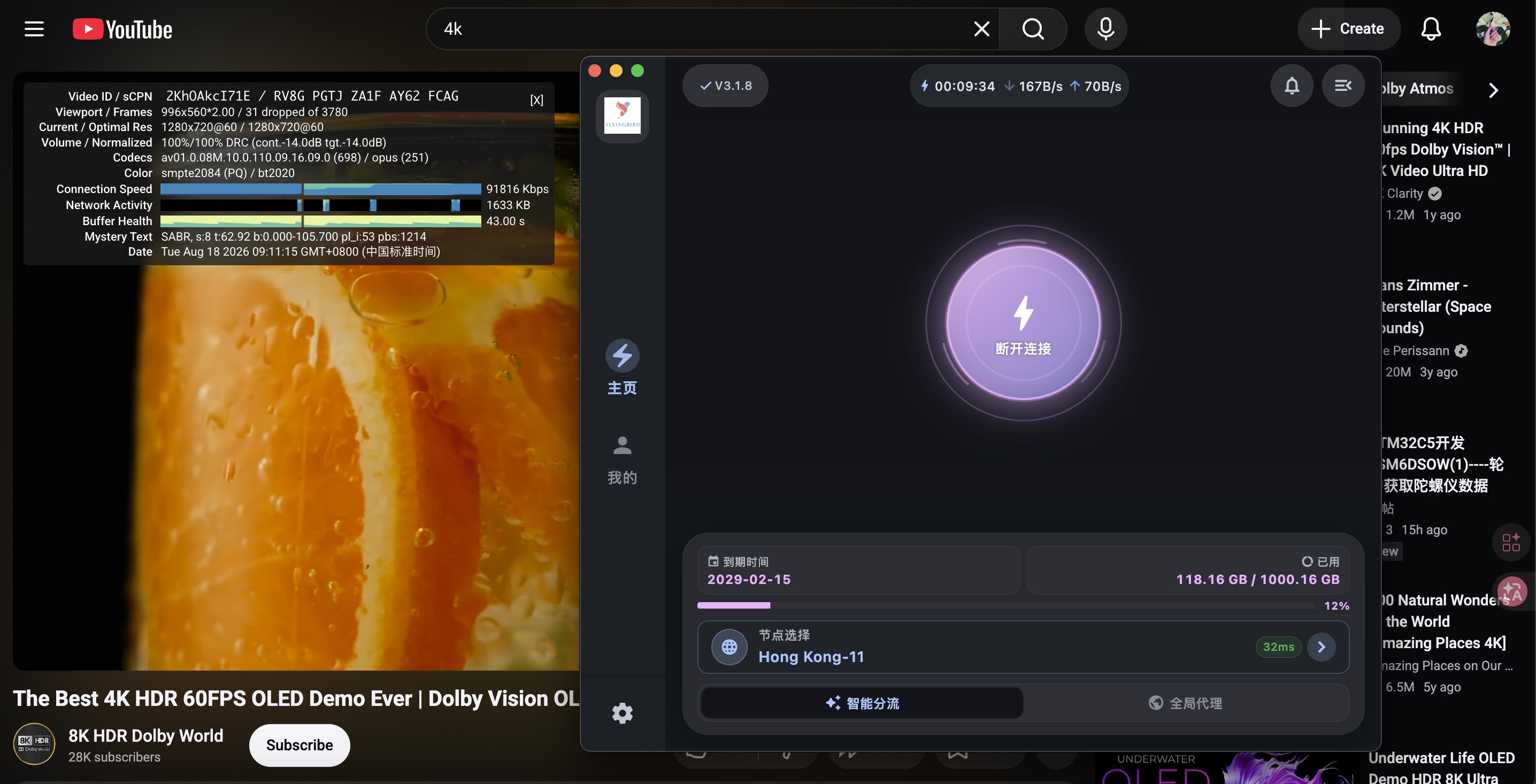The height and width of the screenshot is (784, 1536).
Task: Collapse the VPN panel with the menu-fold icon
Action: pos(1343,86)
